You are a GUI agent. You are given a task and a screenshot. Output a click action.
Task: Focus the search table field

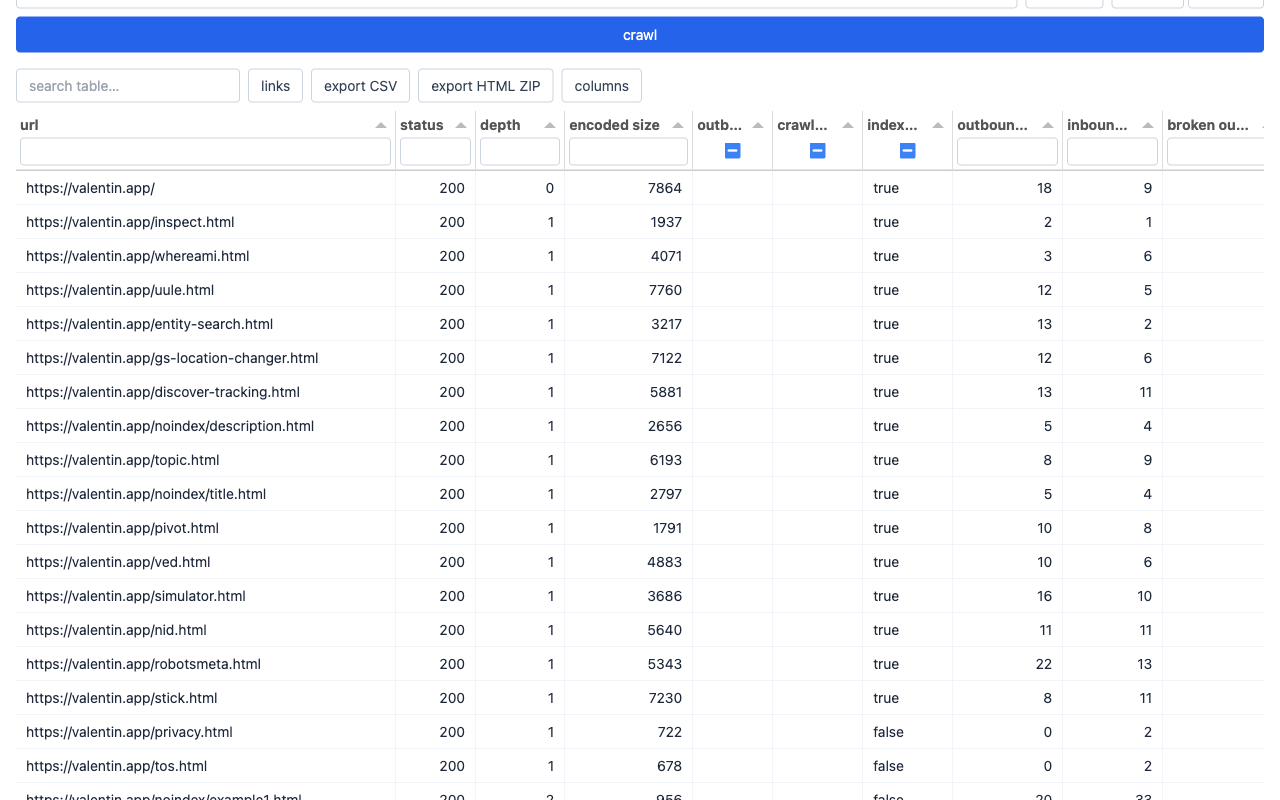(x=128, y=86)
